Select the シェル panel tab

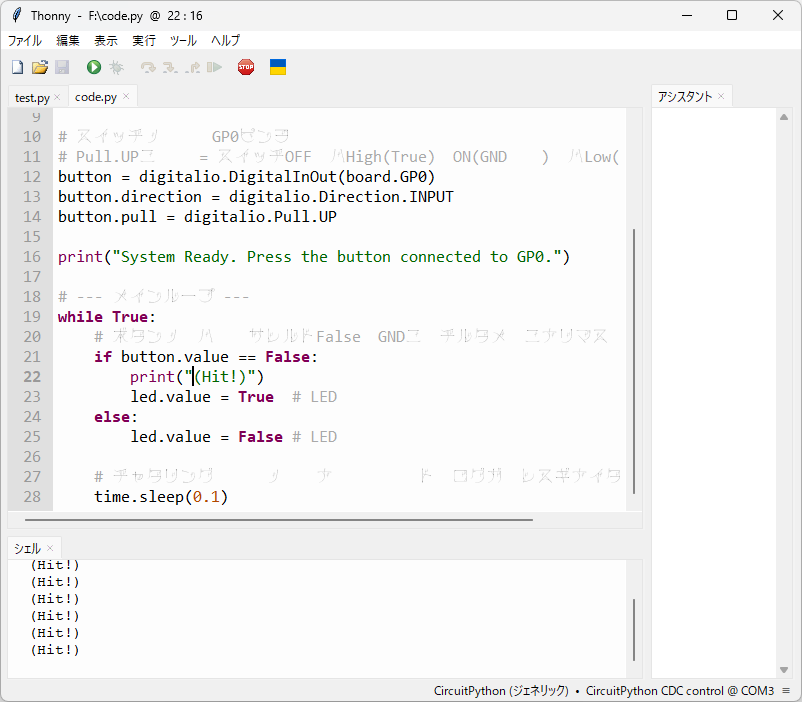27,548
